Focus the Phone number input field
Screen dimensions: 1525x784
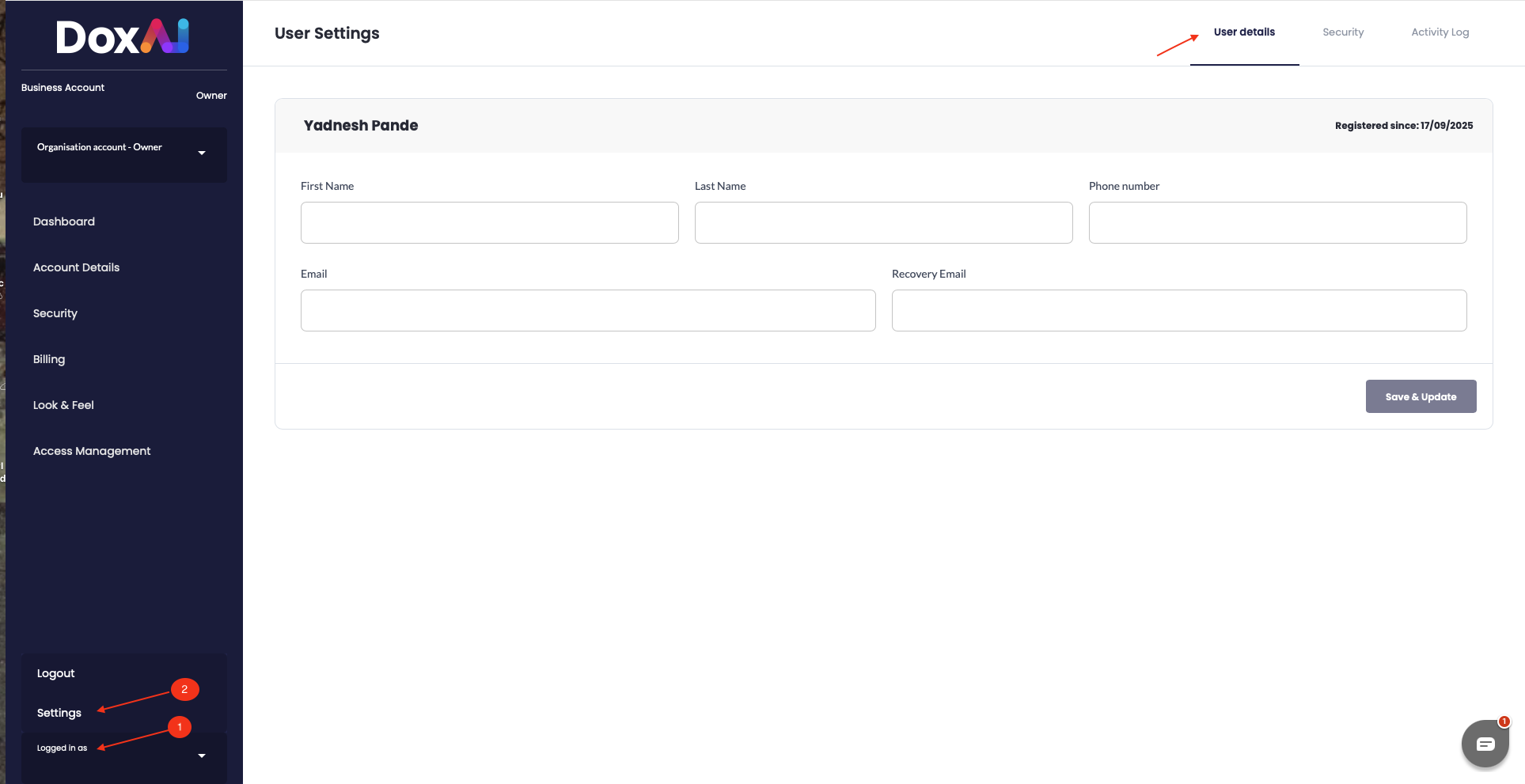tap(1278, 222)
